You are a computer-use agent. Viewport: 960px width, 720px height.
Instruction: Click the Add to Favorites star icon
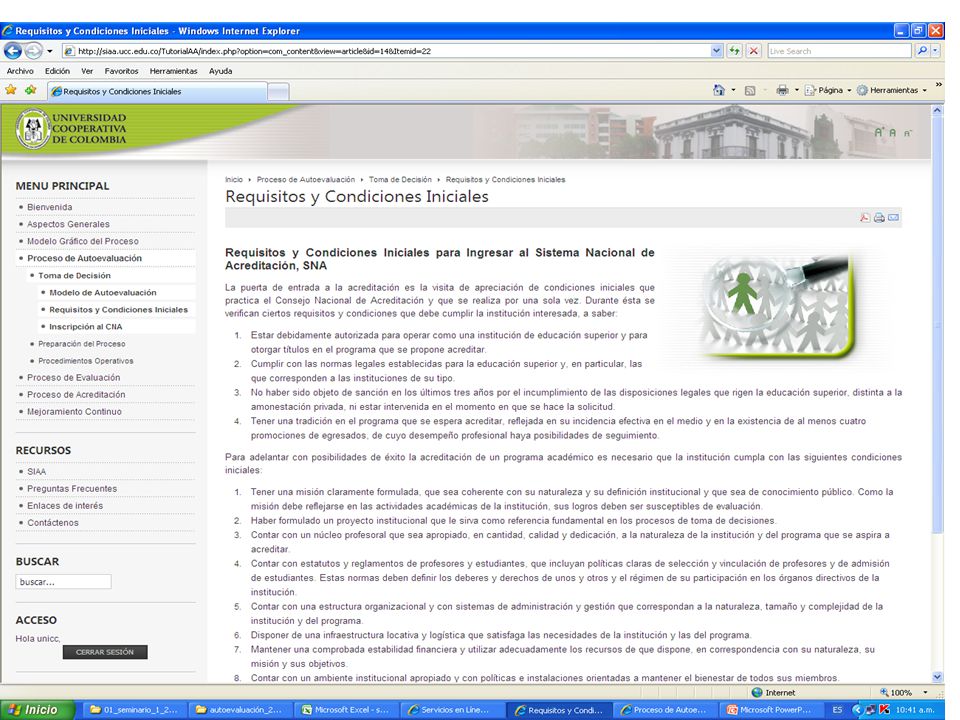31,90
